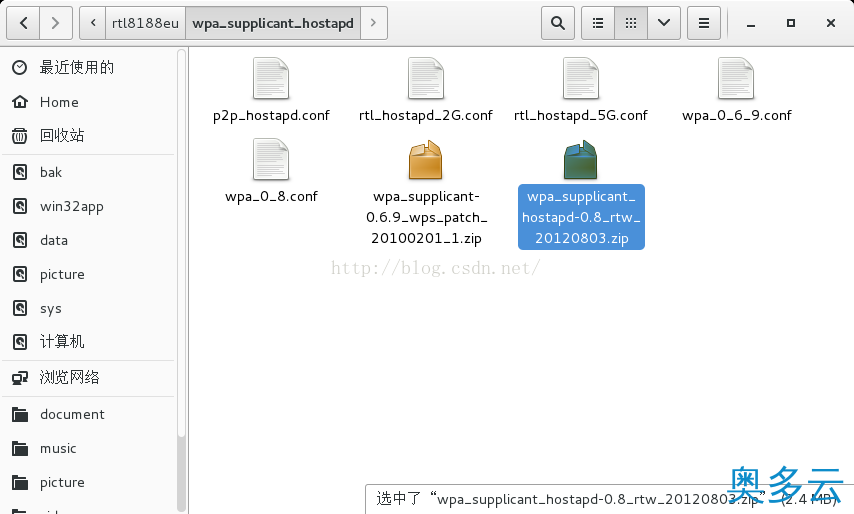Click the house icon beside Home
The height and width of the screenshot is (514, 854).
[x=20, y=102]
